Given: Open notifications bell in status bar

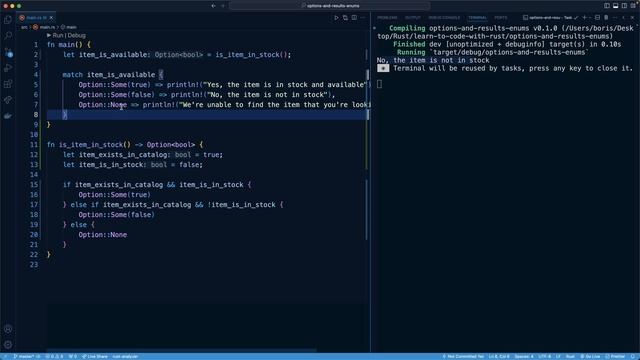Looking at the screenshot, I should (x=633, y=356).
